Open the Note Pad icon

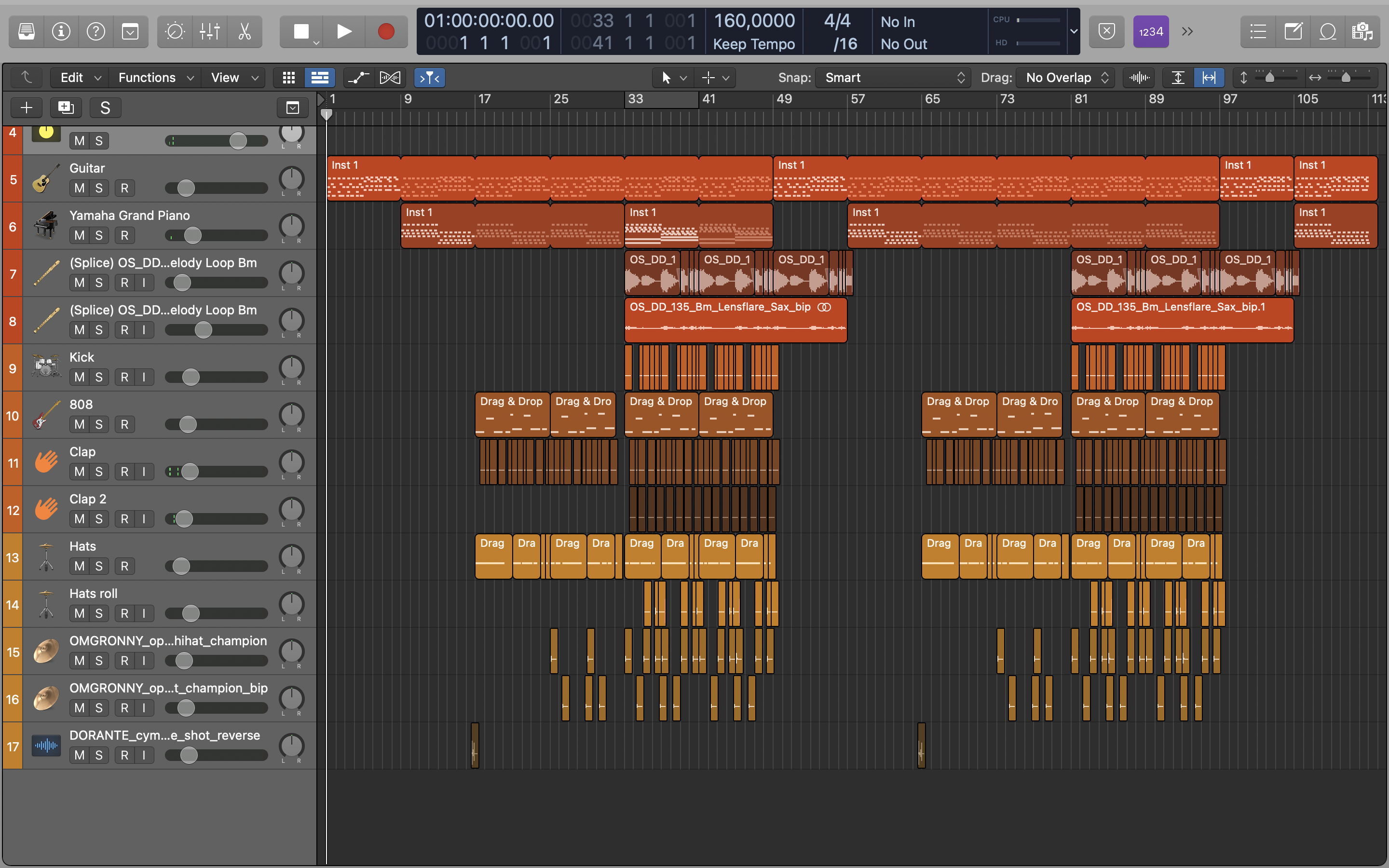1293,31
